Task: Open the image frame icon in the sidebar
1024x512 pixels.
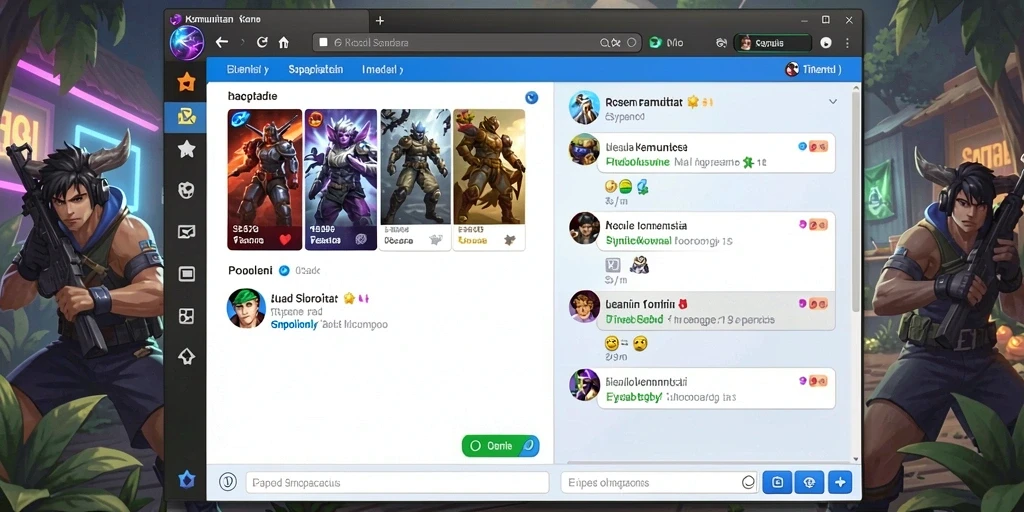Action: pos(187,232)
